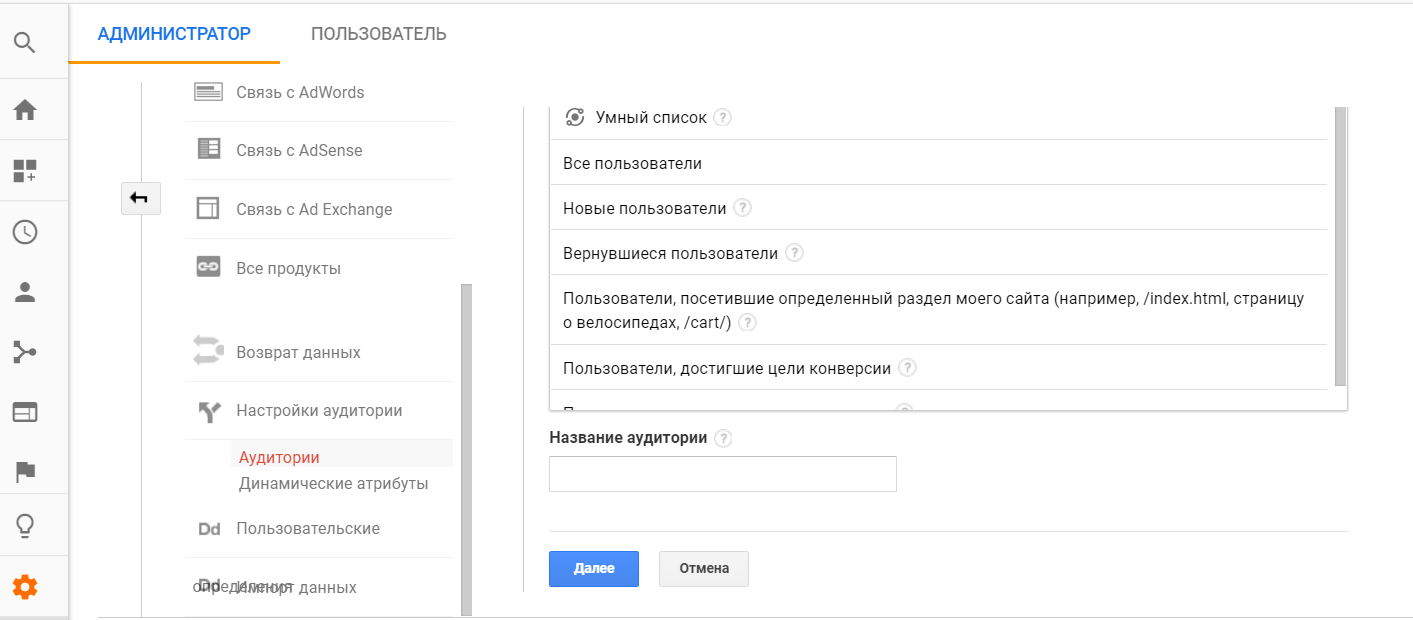Screen dimensions: 1413x620
Task: Switch to the ПОЛЬЗОВАТЕЛЬ tab
Action: (x=378, y=34)
